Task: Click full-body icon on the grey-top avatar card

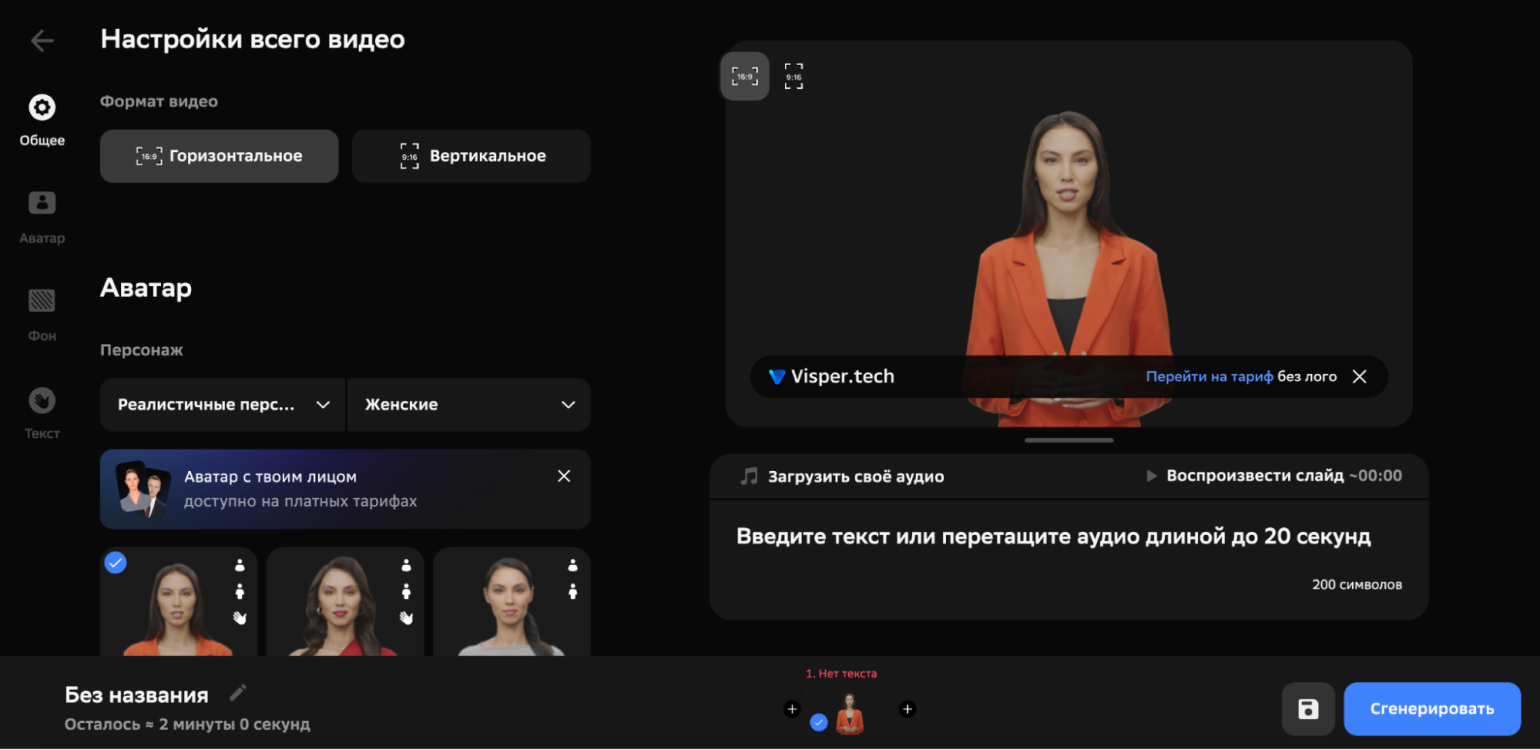Action: click(573, 591)
